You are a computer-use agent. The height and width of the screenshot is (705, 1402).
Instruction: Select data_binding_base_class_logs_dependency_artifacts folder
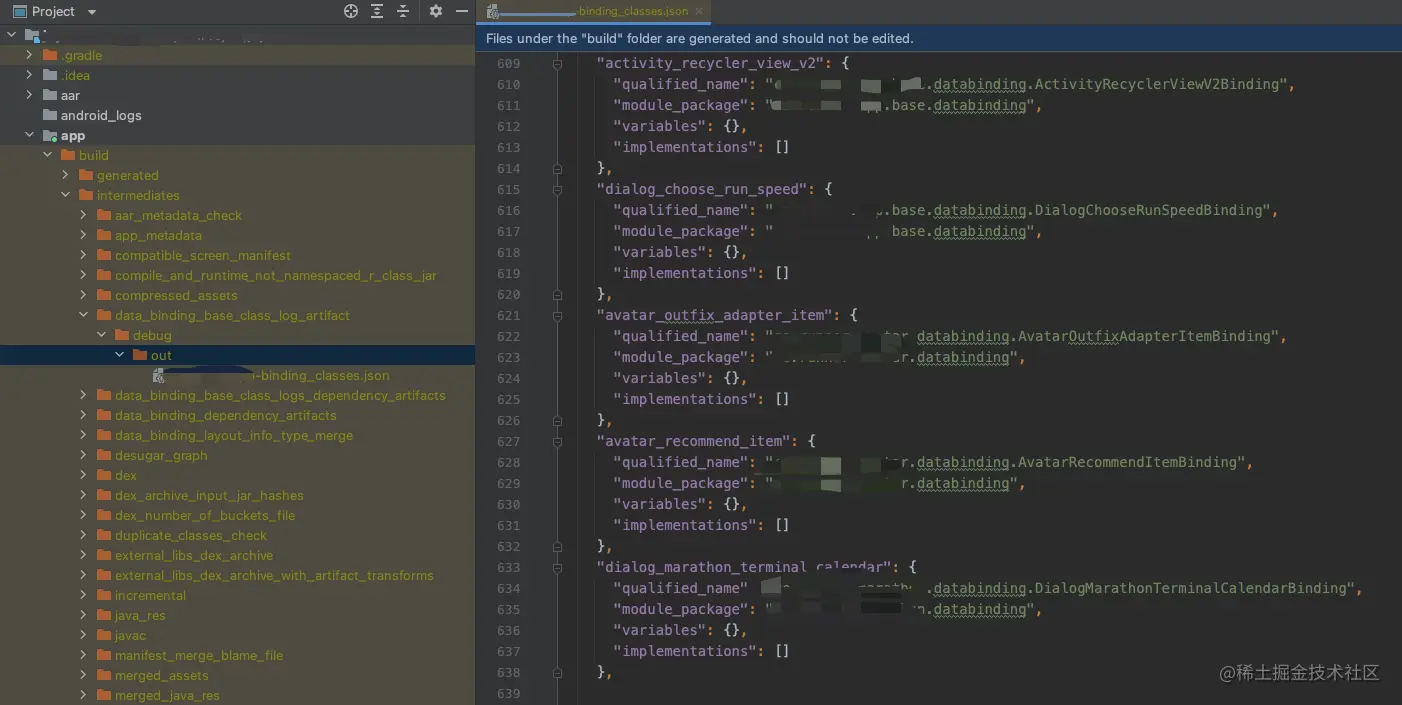tap(280, 395)
